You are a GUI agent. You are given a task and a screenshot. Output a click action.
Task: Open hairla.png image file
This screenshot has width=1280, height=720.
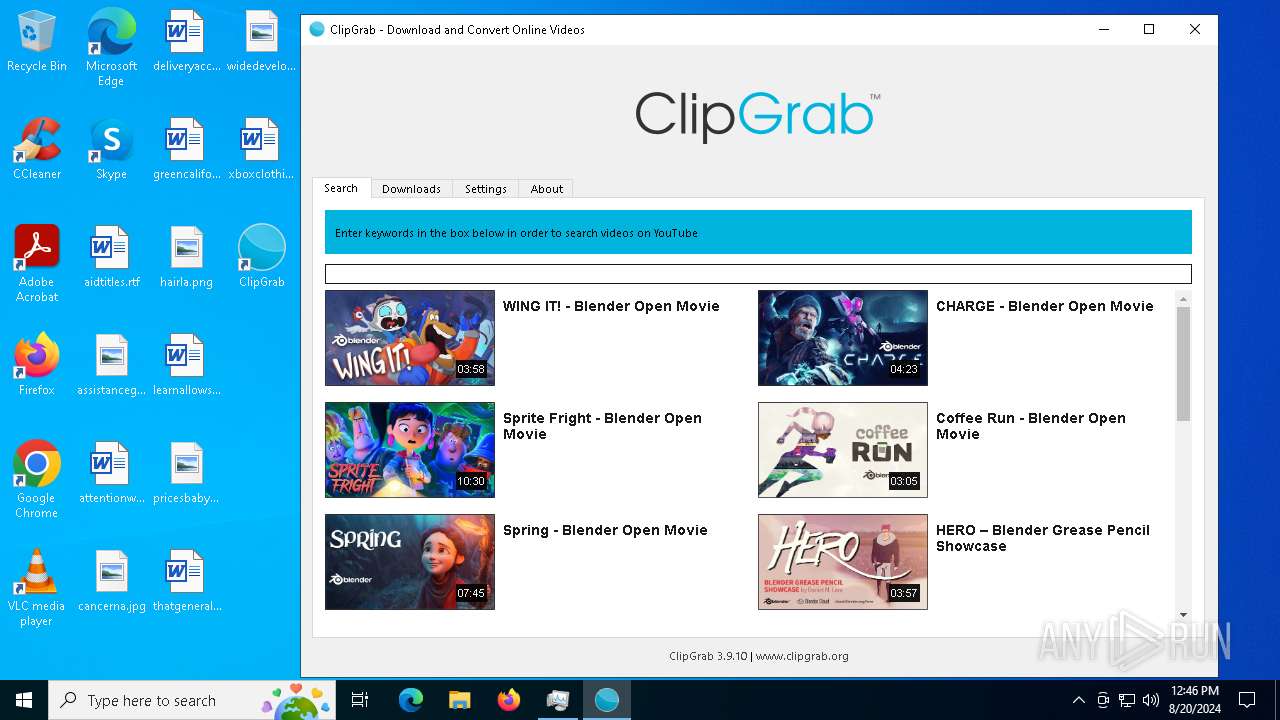187,258
